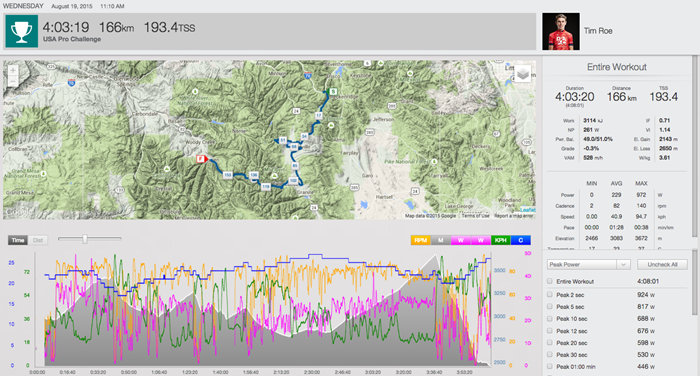700x376 pixels.
Task: Enable the Peak 30 sec checkbox
Action: pyautogui.click(x=550, y=355)
